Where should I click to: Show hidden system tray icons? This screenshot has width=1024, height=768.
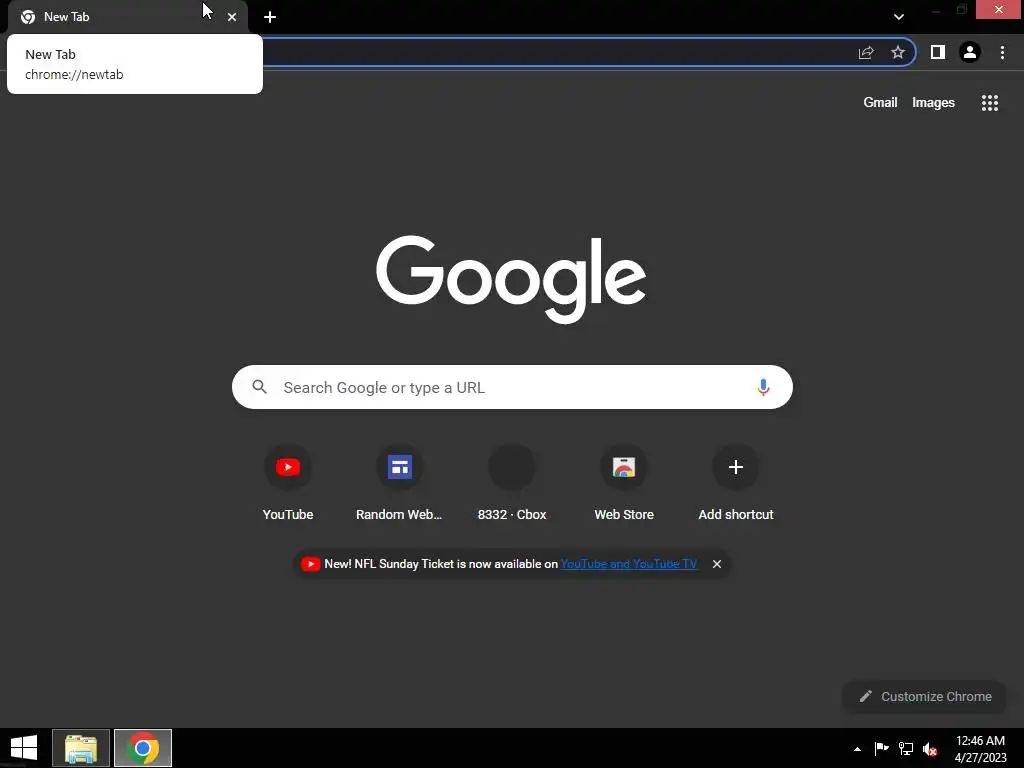857,749
